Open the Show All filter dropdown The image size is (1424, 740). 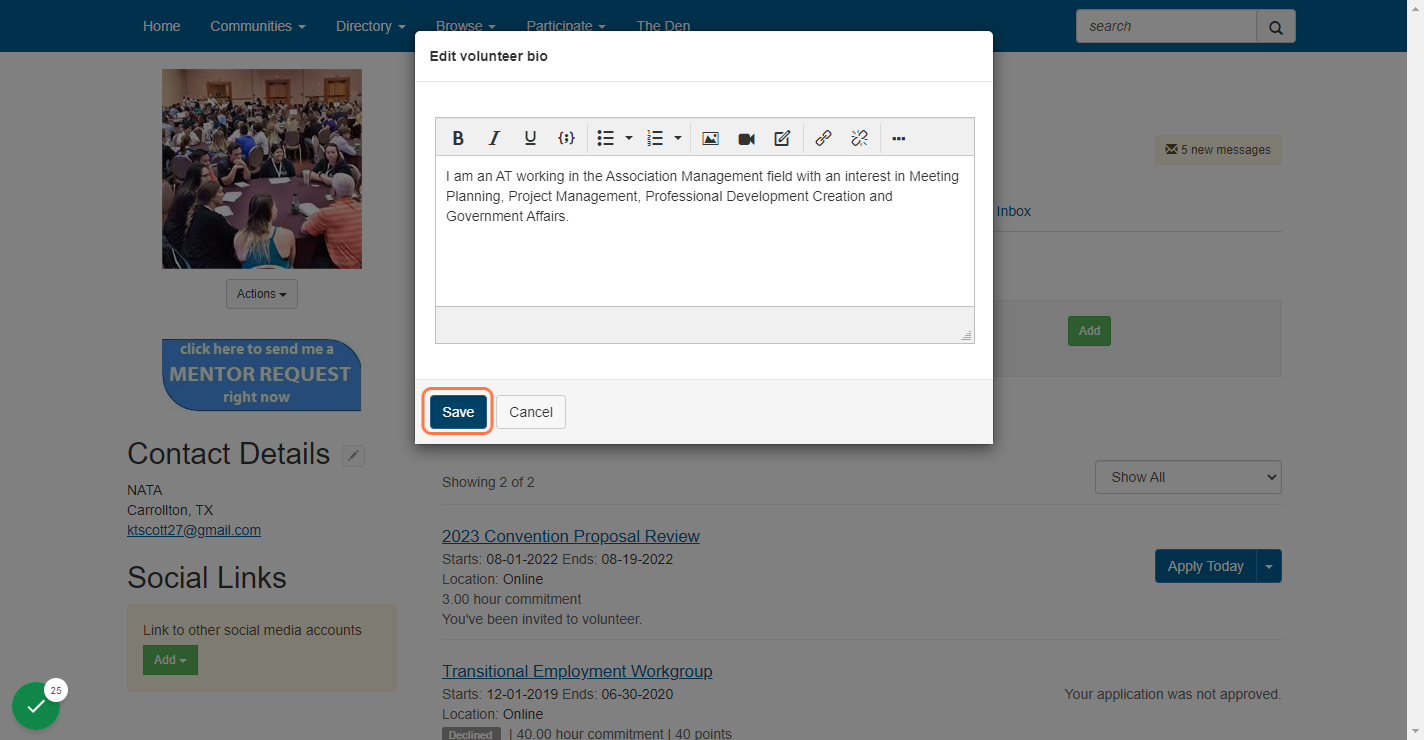[x=1188, y=477]
